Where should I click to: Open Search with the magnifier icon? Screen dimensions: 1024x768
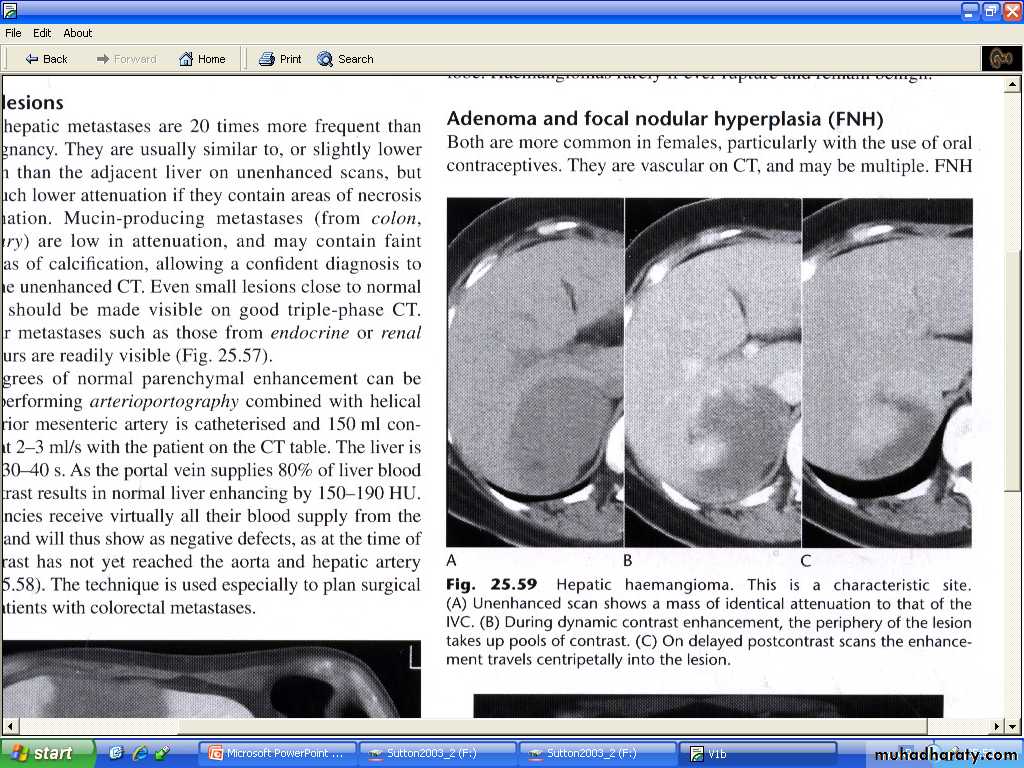tap(345, 59)
